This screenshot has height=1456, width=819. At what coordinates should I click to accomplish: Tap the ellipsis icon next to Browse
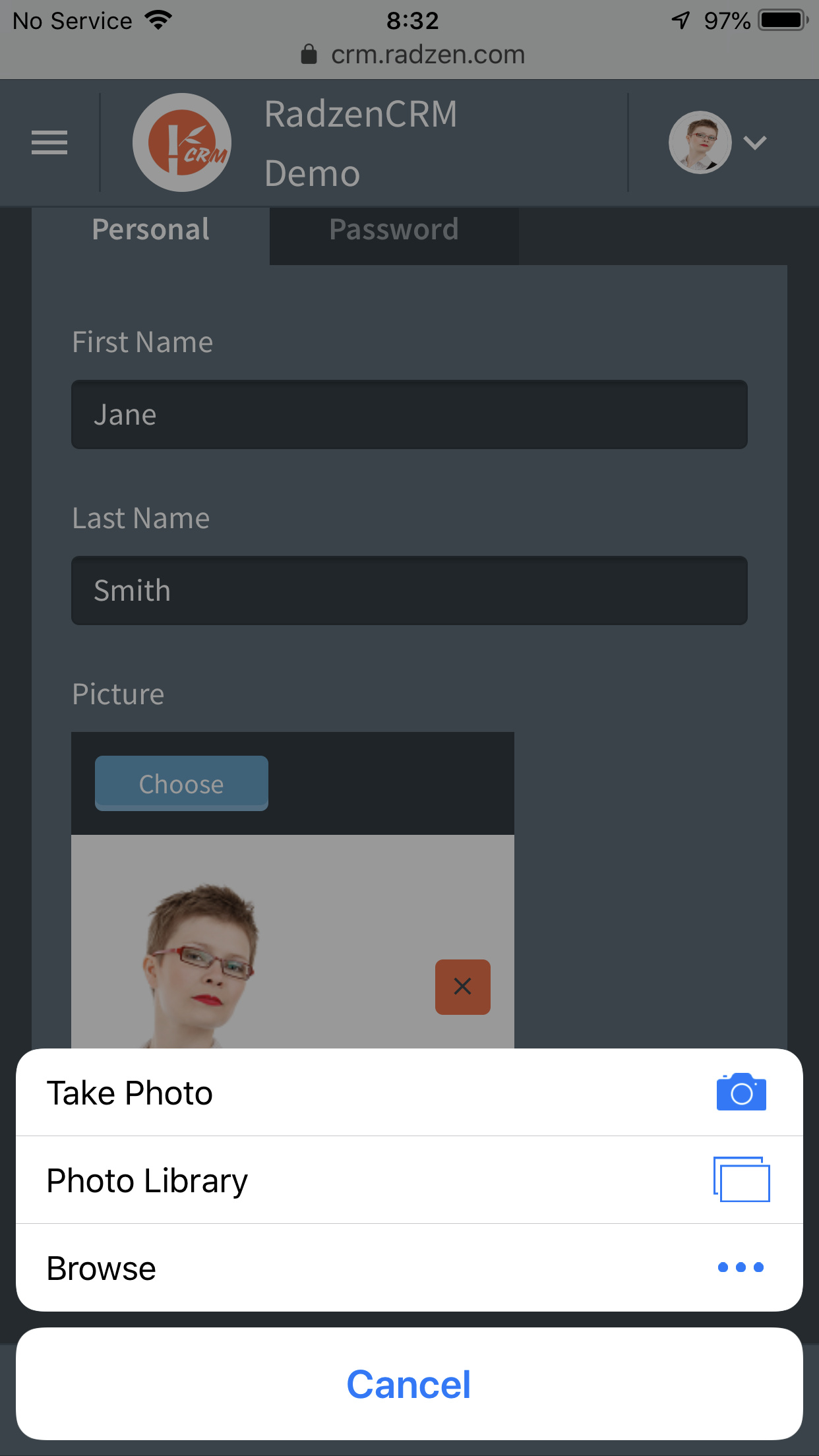pyautogui.click(x=741, y=1267)
